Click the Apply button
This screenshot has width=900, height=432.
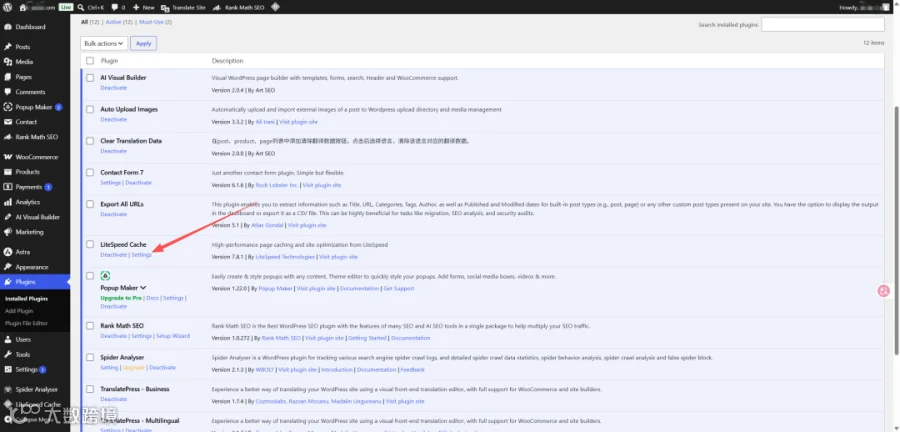(143, 44)
